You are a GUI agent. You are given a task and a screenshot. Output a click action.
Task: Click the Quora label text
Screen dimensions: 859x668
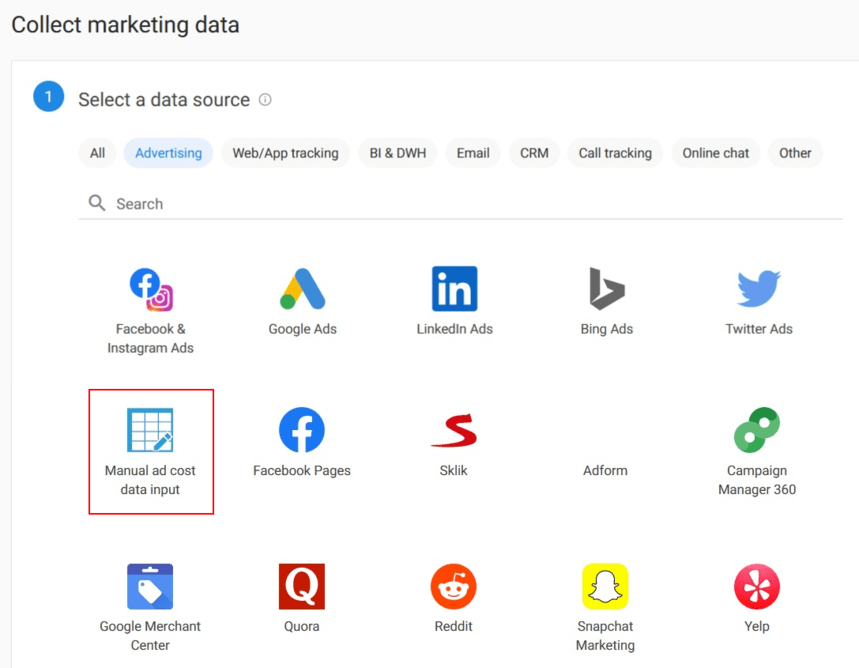(302, 626)
